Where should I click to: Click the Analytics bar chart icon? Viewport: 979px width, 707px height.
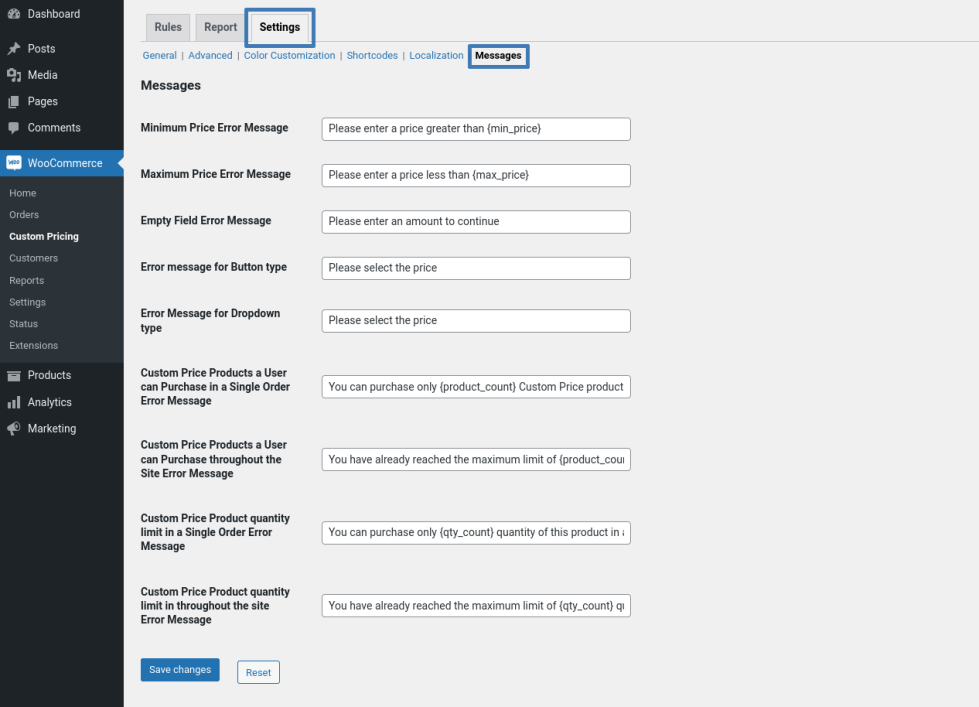pyautogui.click(x=14, y=402)
